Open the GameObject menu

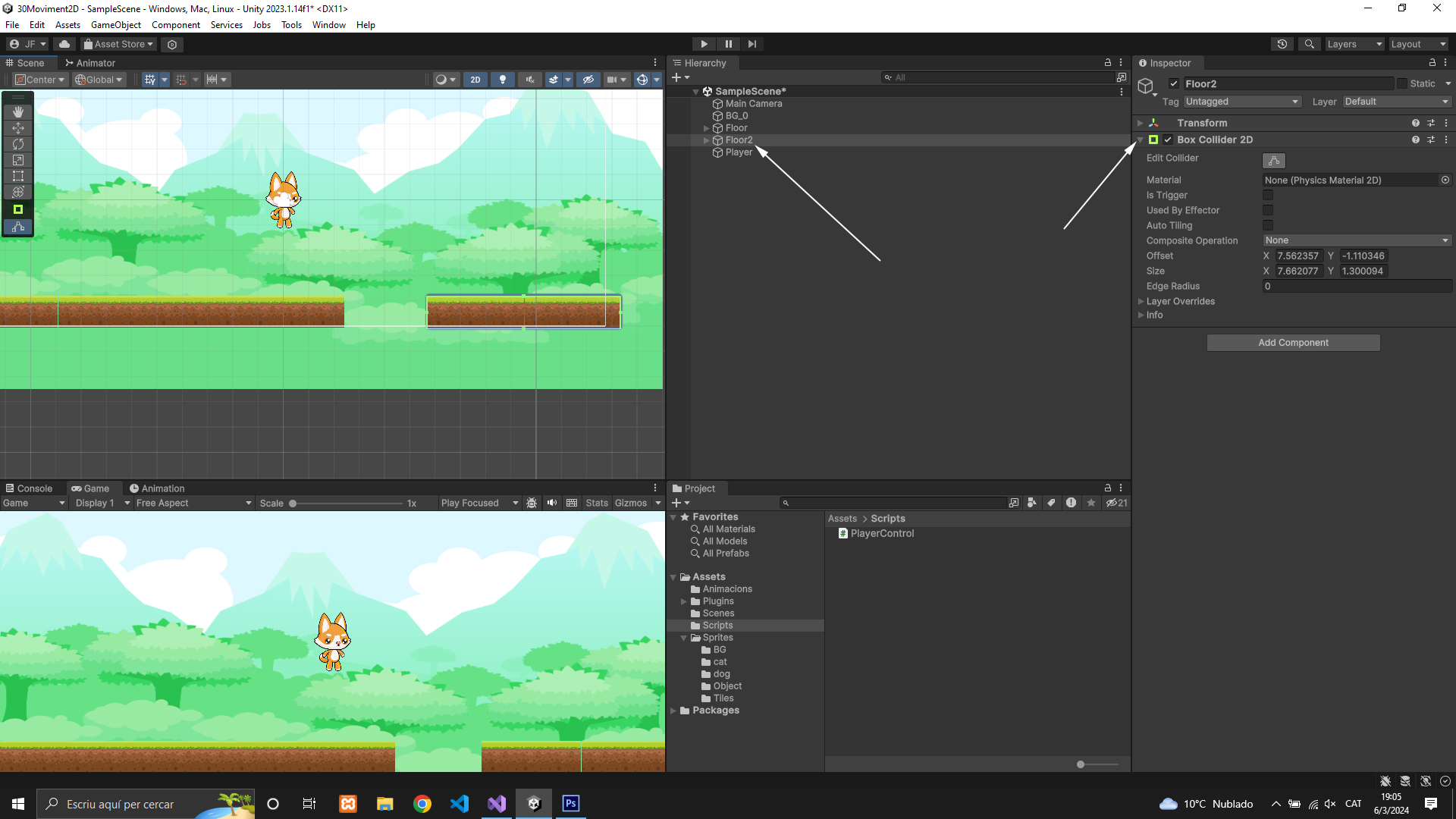pos(115,25)
